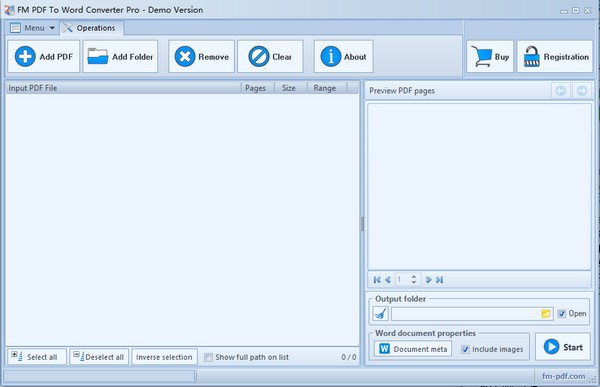This screenshot has width=600, height=387.
Task: Toggle Show full path on list
Action: [209, 357]
